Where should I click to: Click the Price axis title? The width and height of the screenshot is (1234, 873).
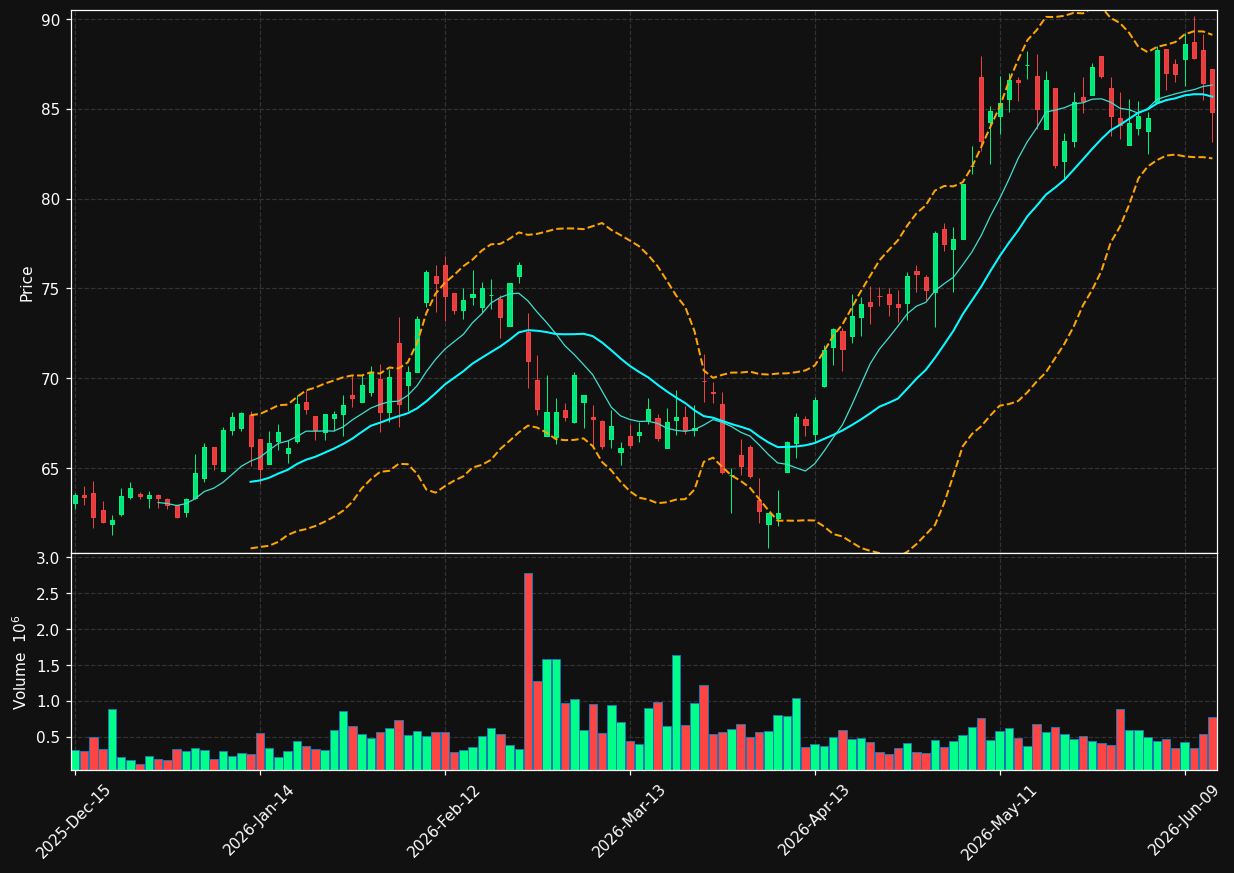tap(27, 283)
